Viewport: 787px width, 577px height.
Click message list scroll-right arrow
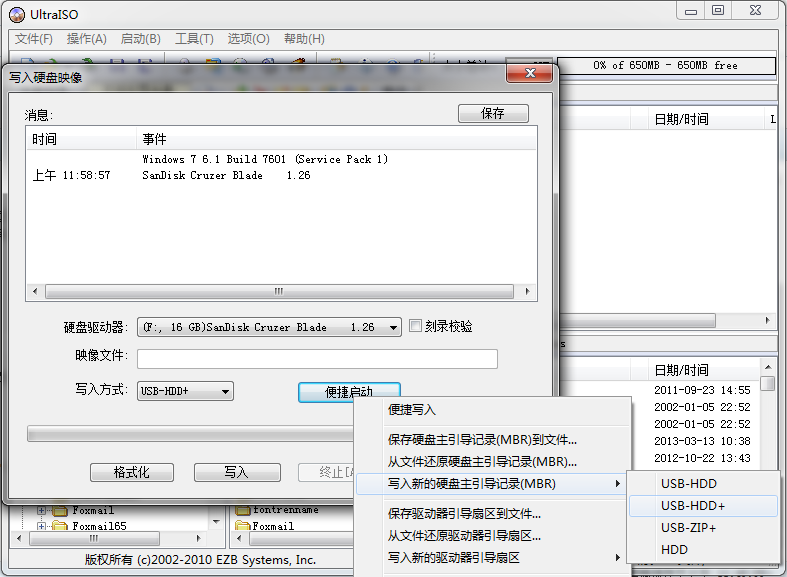[x=527, y=291]
